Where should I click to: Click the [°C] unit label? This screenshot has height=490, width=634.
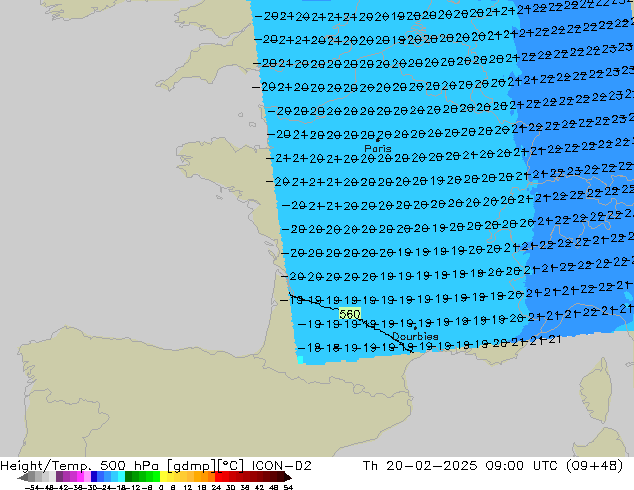tap(231, 466)
